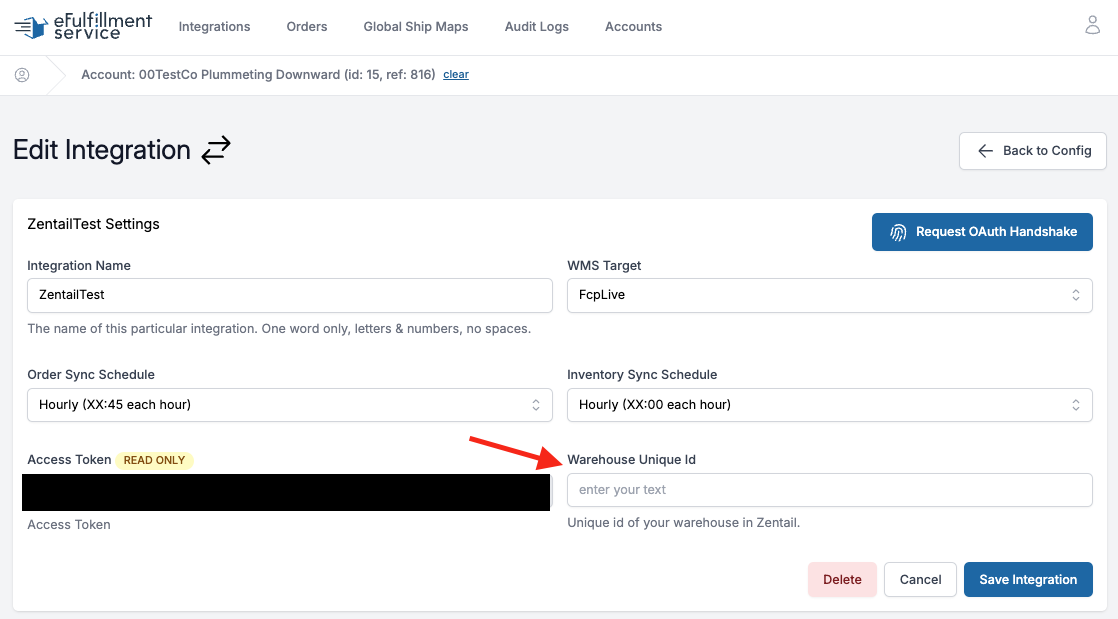Delete this integration with the Delete button
Image resolution: width=1118 pixels, height=619 pixels.
tap(842, 580)
